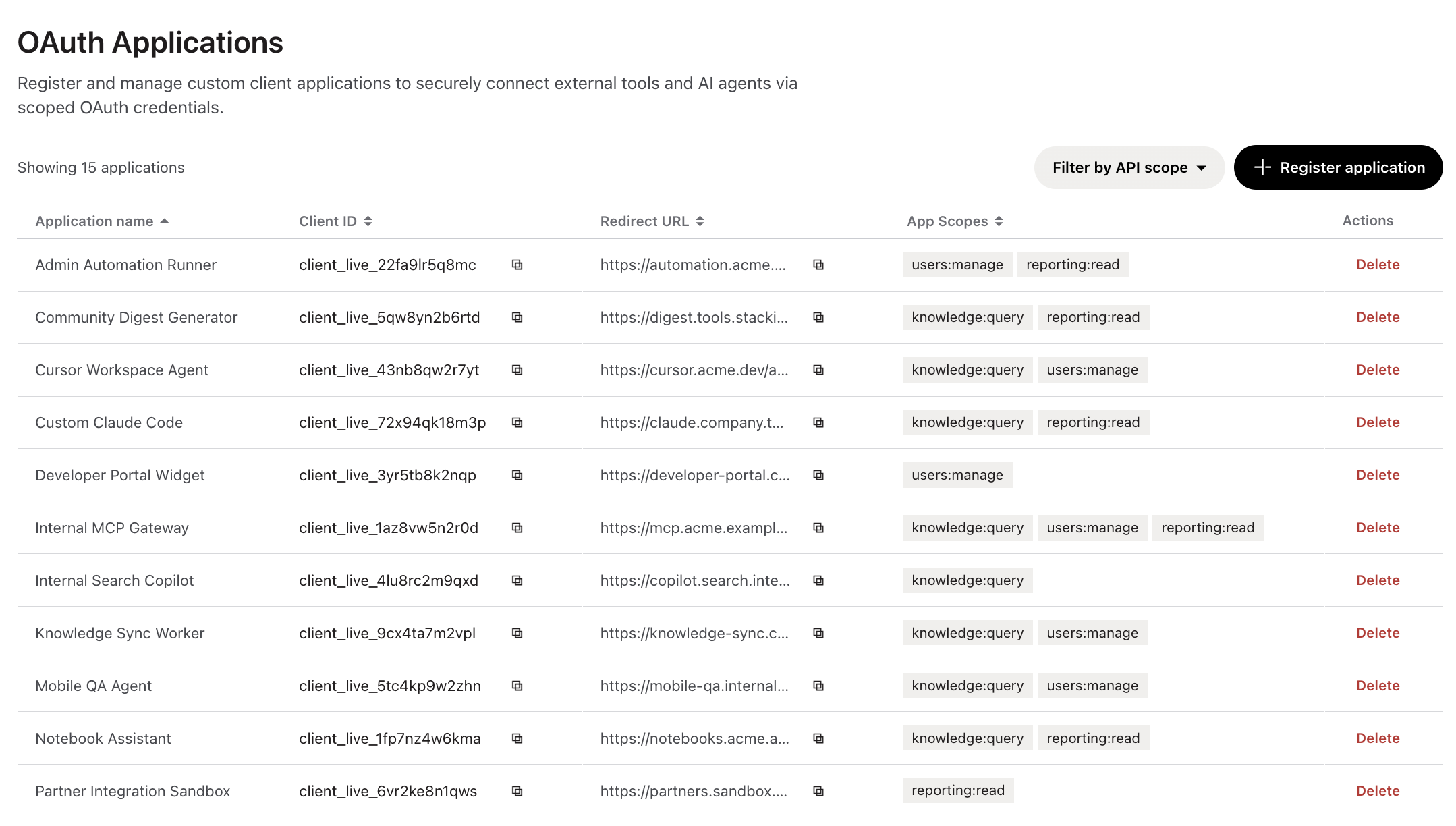Copy Mobile QA Agent client ID
The height and width of the screenshot is (826, 1456).
click(517, 686)
